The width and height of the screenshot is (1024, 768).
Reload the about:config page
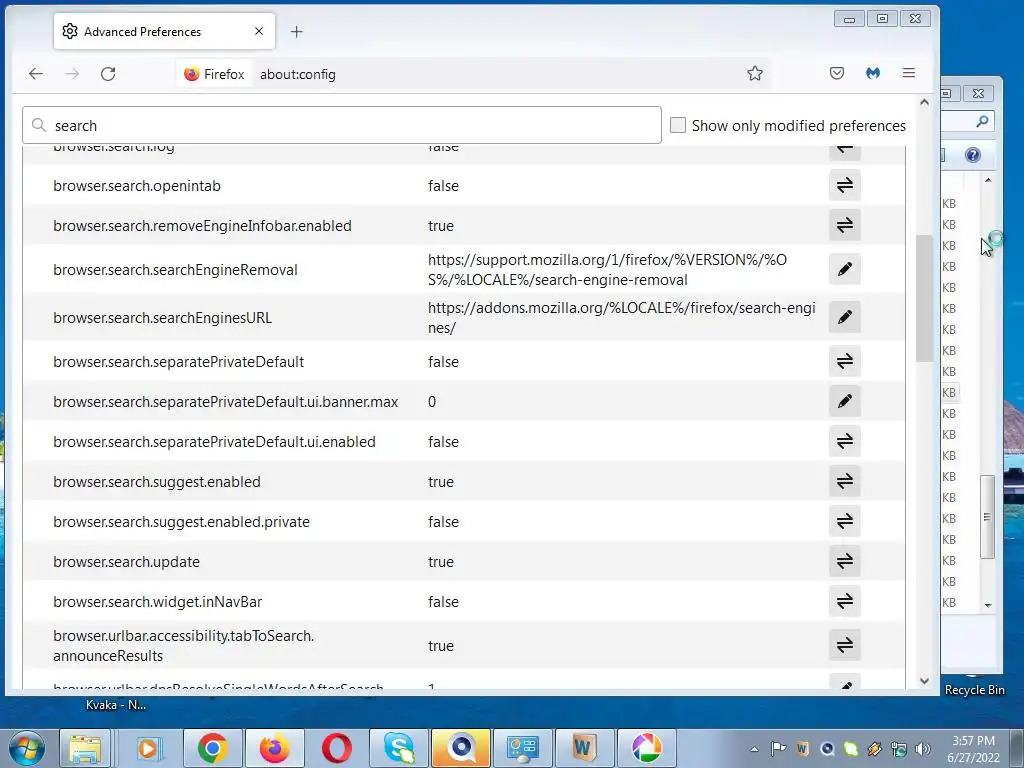(108, 74)
